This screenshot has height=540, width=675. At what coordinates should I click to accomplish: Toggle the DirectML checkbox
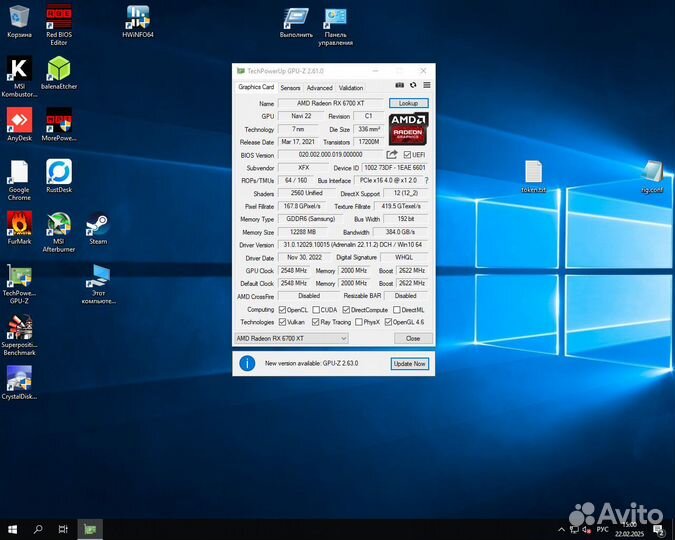click(397, 310)
